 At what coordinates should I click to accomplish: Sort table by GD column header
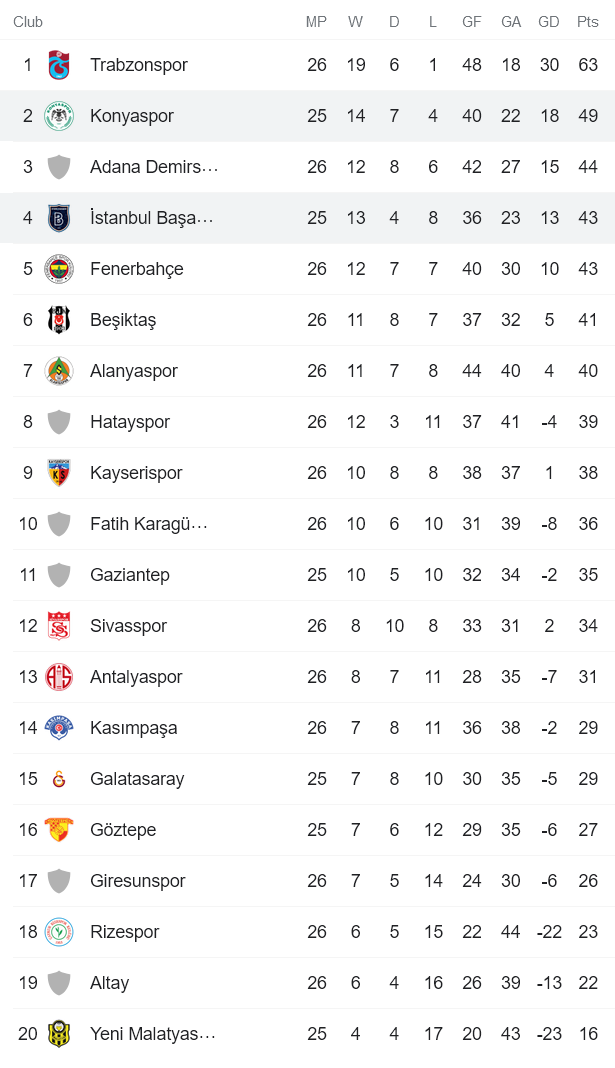[x=548, y=22]
